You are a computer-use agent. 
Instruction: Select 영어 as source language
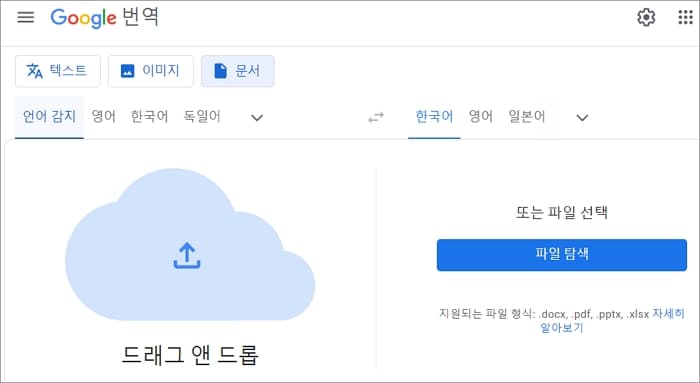point(104,117)
